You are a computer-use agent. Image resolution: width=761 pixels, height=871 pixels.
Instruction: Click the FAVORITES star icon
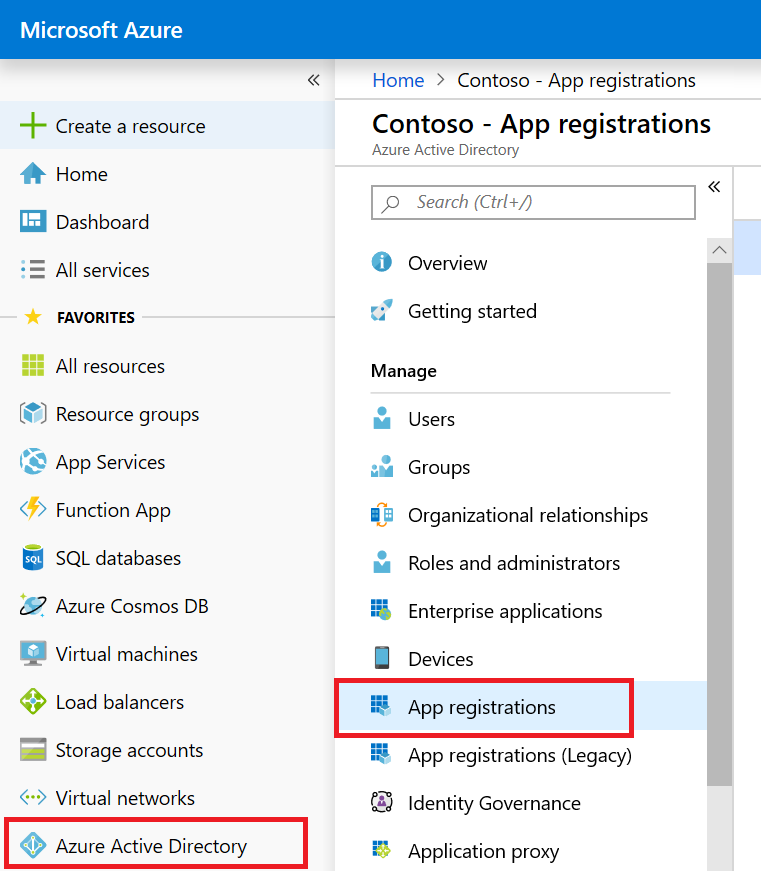(x=33, y=317)
